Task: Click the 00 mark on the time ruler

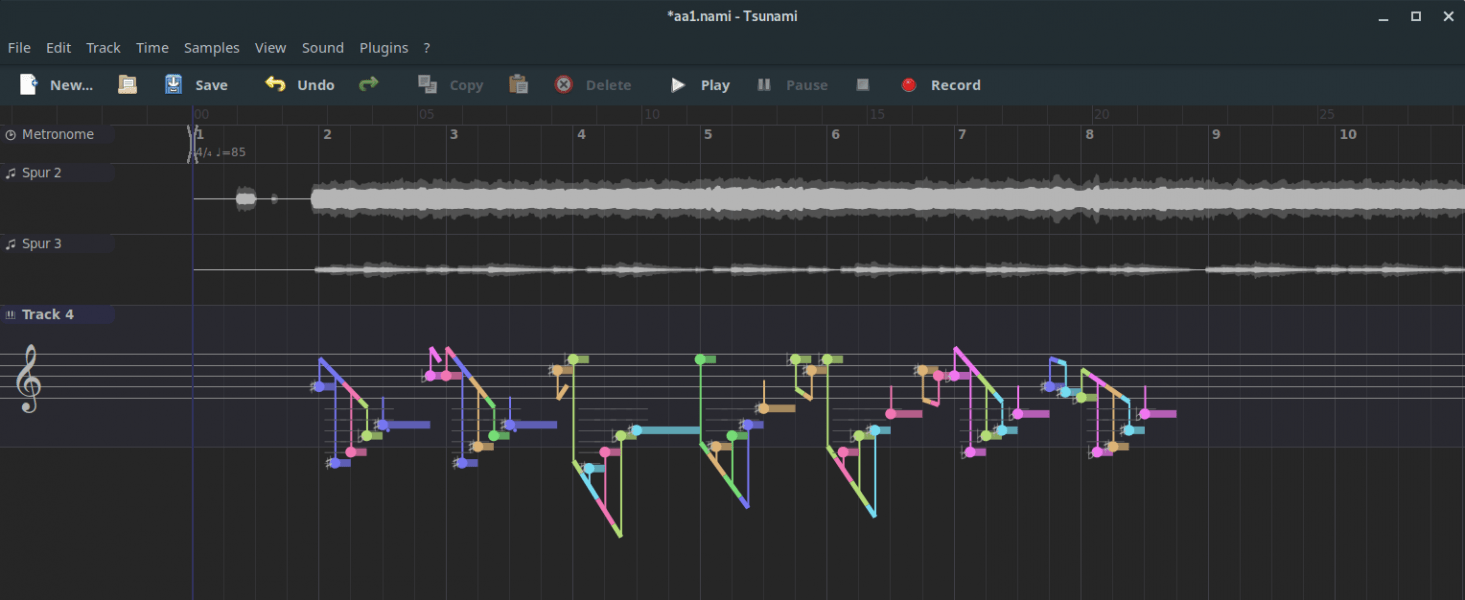Action: [x=202, y=114]
